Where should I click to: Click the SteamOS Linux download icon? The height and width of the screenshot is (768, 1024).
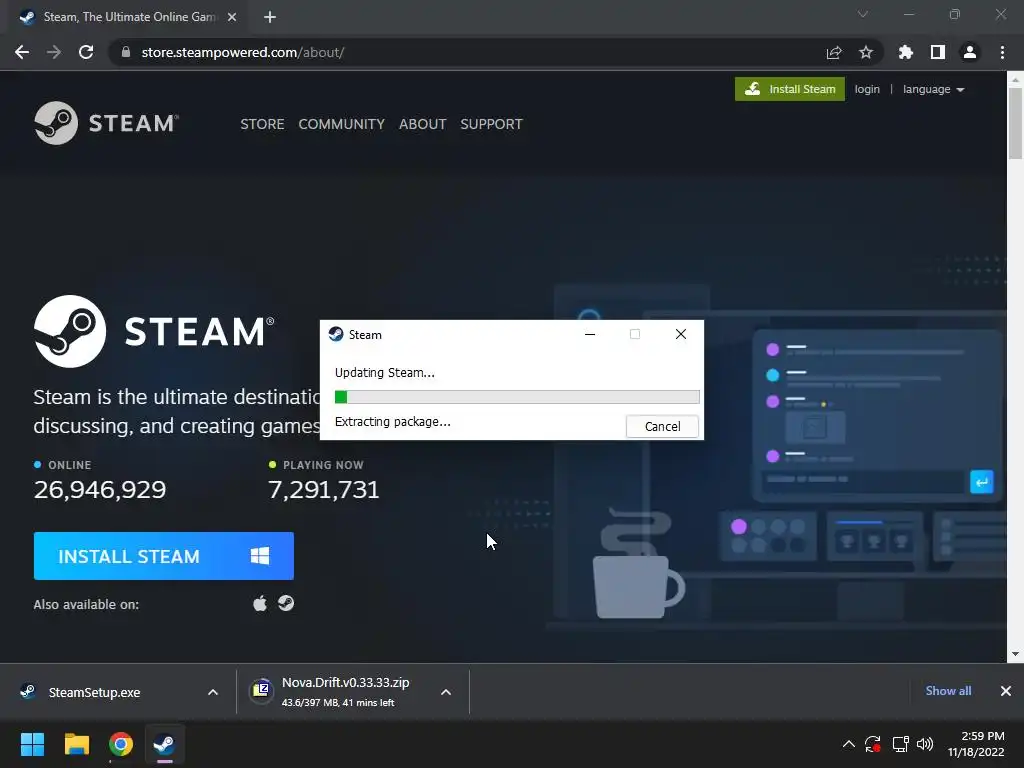click(286, 603)
